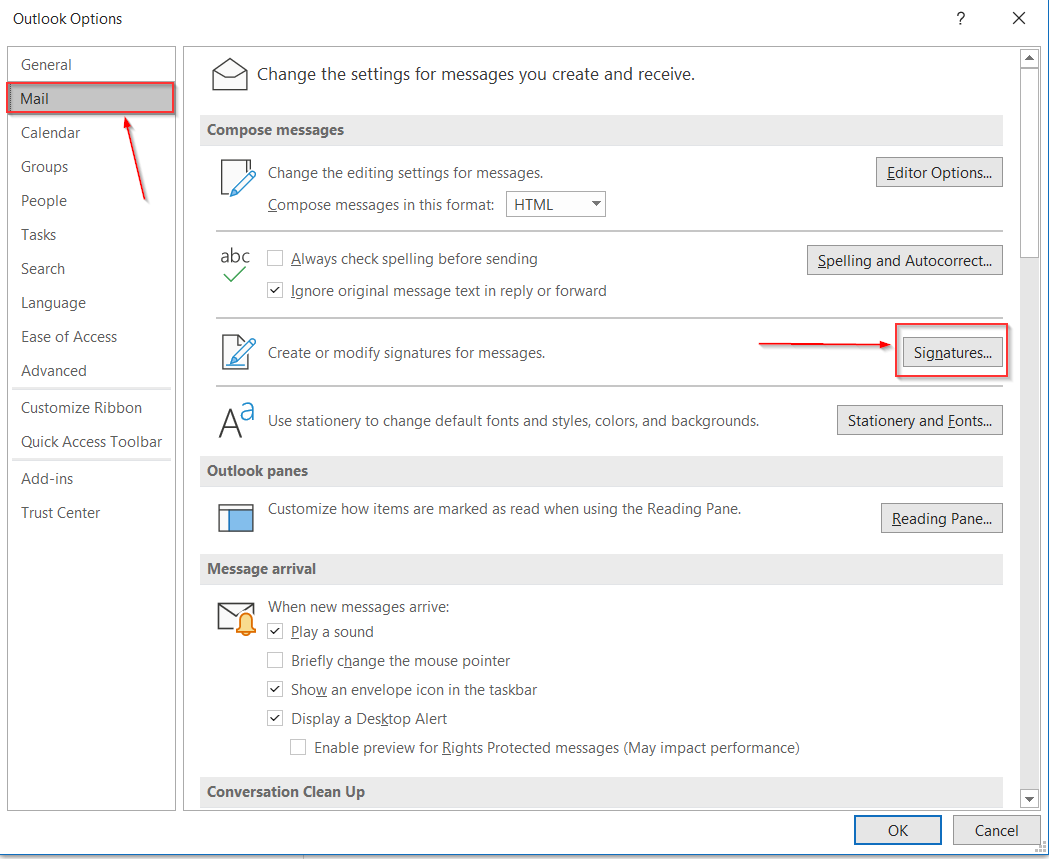Click the abc spell check icon
Viewport: 1049px width, 859px height.
pos(235,265)
